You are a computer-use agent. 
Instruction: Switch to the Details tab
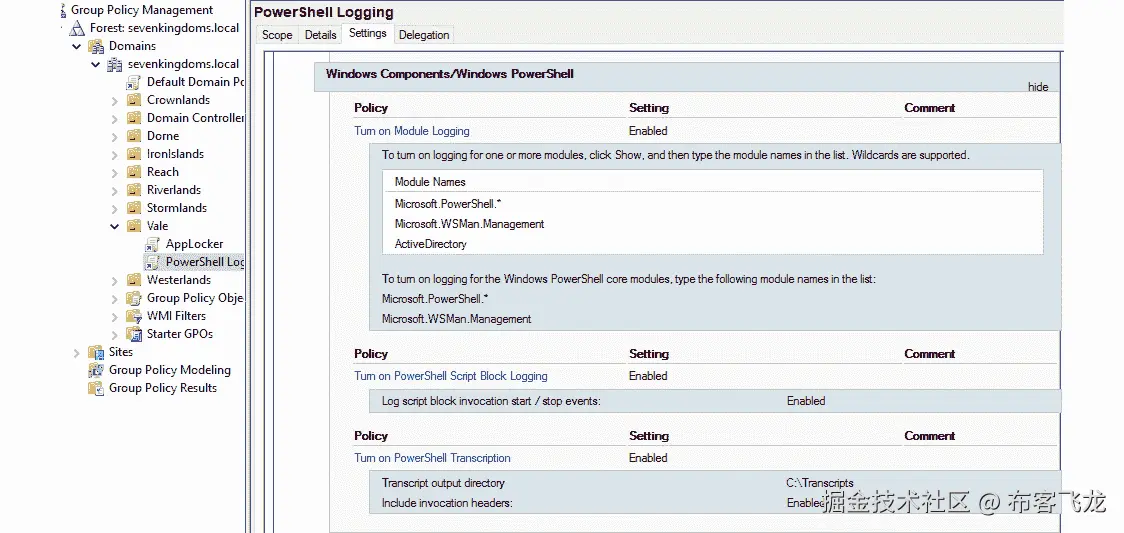pyautogui.click(x=320, y=34)
